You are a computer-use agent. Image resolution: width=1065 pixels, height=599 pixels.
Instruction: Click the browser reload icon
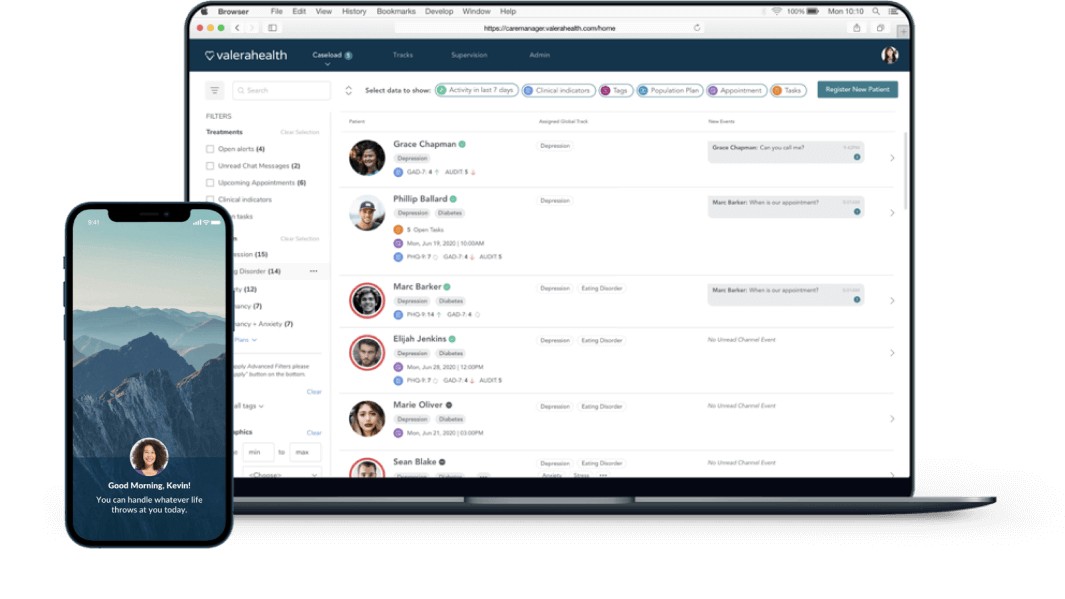pos(697,28)
